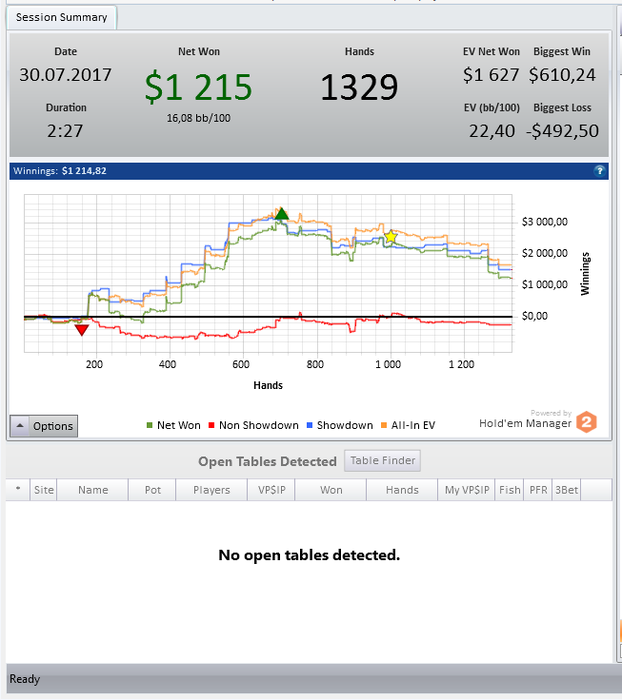Image resolution: width=622 pixels, height=700 pixels.
Task: Click the green up-triangle peak marker
Action: click(281, 214)
